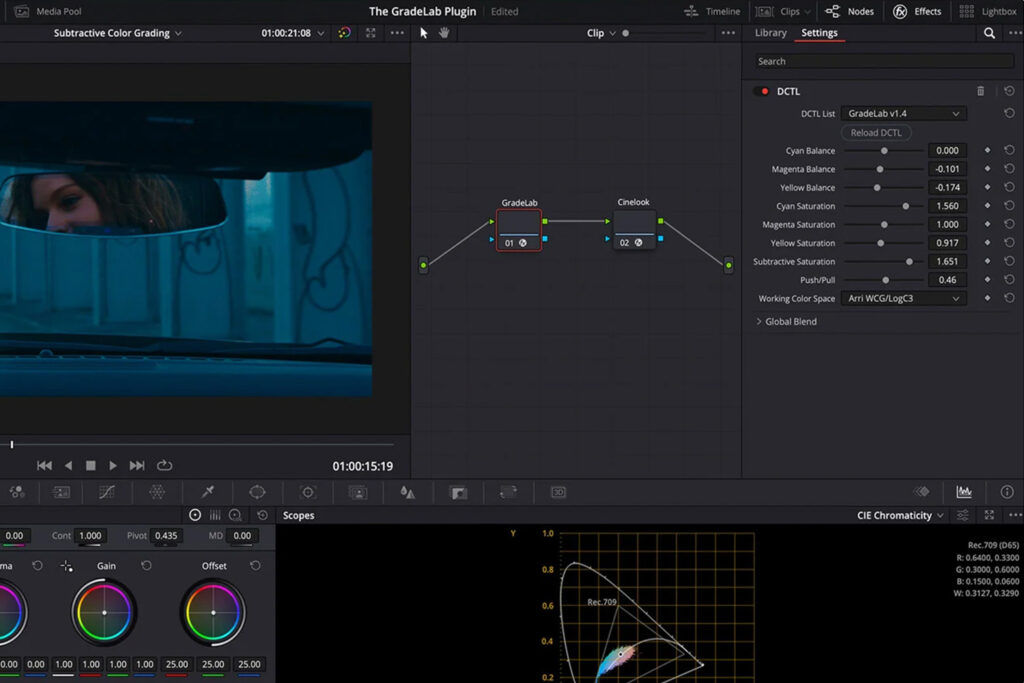Select the Cinelook node 02

pyautogui.click(x=634, y=230)
